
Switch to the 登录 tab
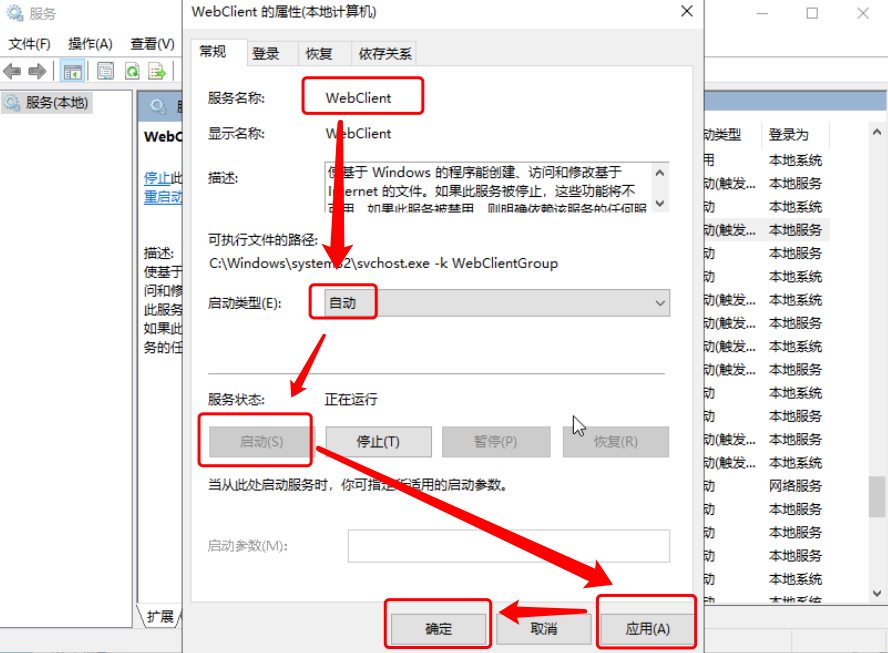click(x=272, y=54)
